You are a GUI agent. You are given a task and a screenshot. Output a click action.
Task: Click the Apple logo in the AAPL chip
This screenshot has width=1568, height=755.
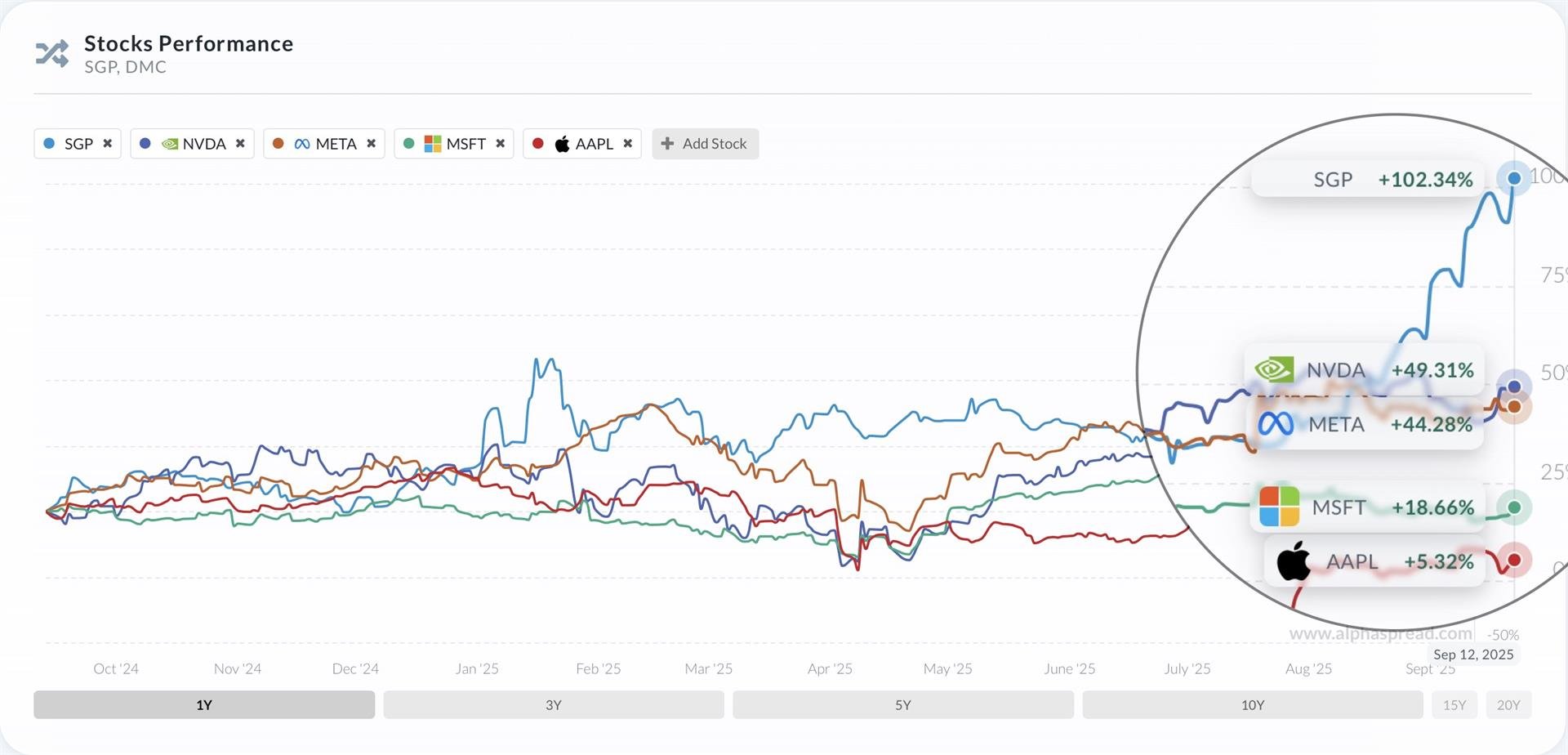(x=562, y=144)
